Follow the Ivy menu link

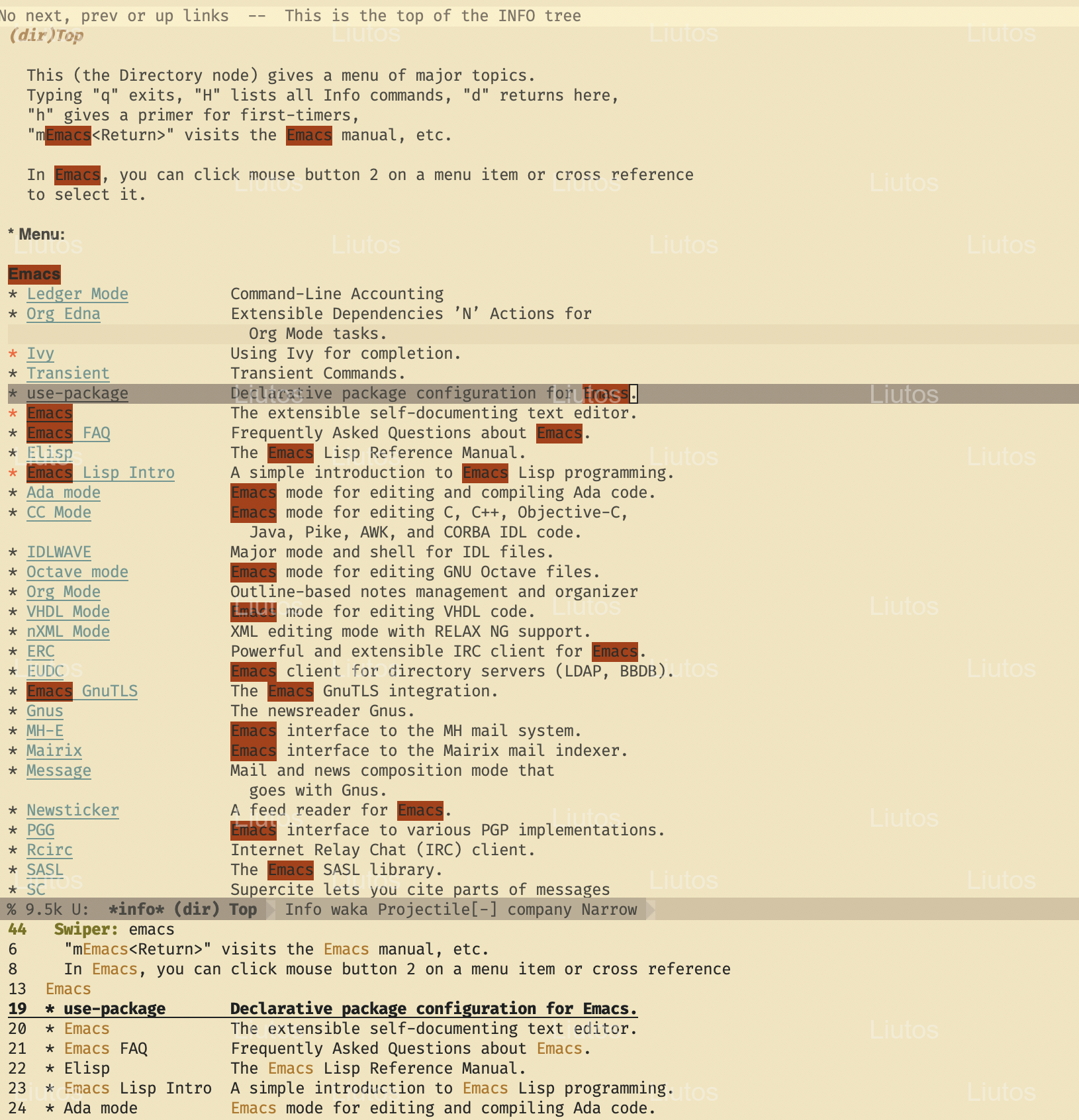tap(40, 353)
